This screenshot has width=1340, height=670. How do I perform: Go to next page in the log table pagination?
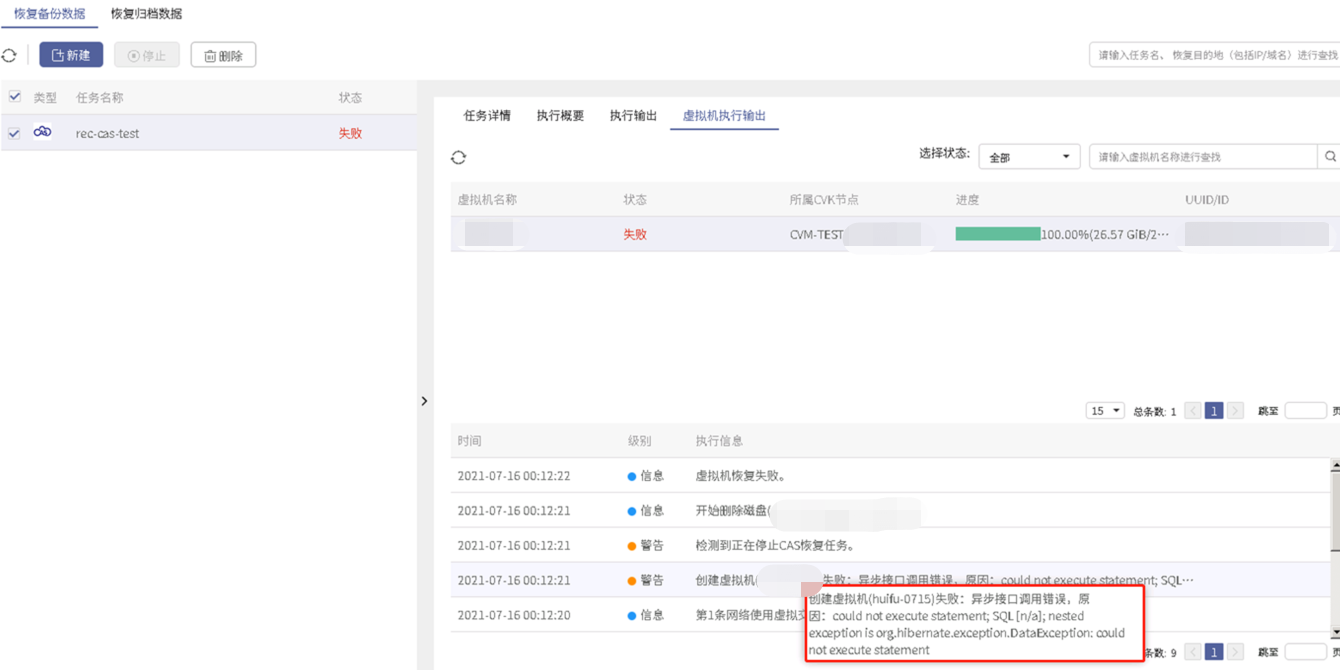click(x=1235, y=652)
